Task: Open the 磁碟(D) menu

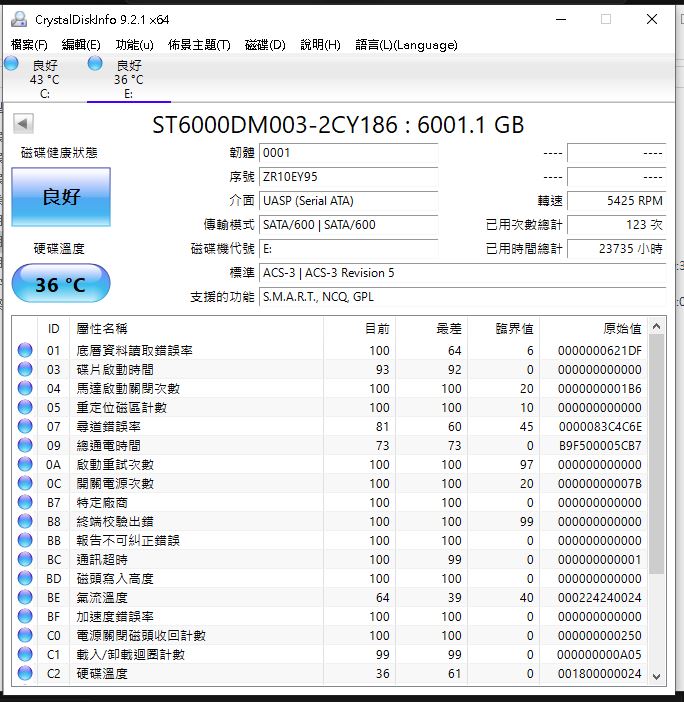Action: pyautogui.click(x=265, y=45)
